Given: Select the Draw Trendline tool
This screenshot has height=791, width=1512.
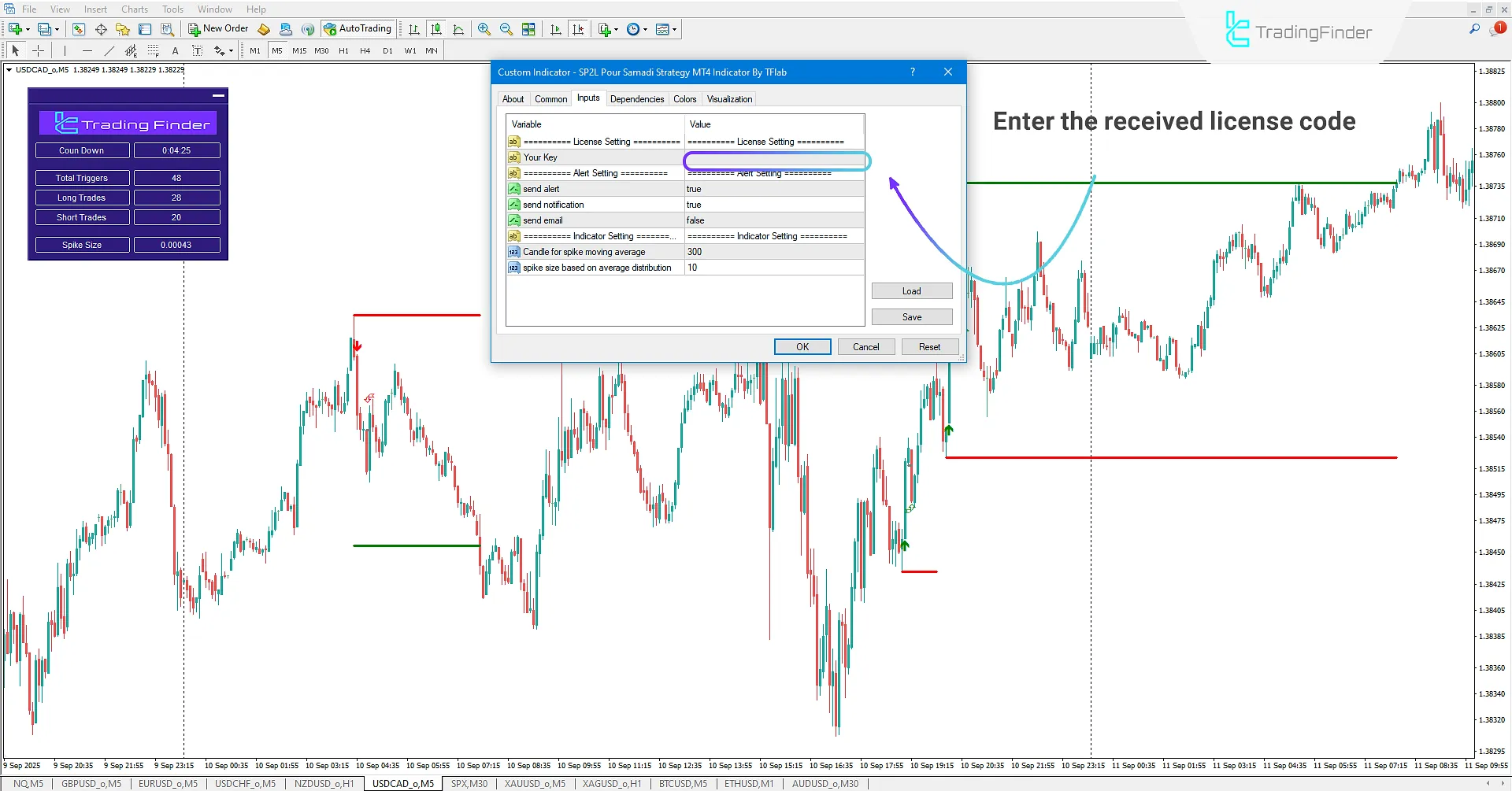Looking at the screenshot, I should 109,50.
